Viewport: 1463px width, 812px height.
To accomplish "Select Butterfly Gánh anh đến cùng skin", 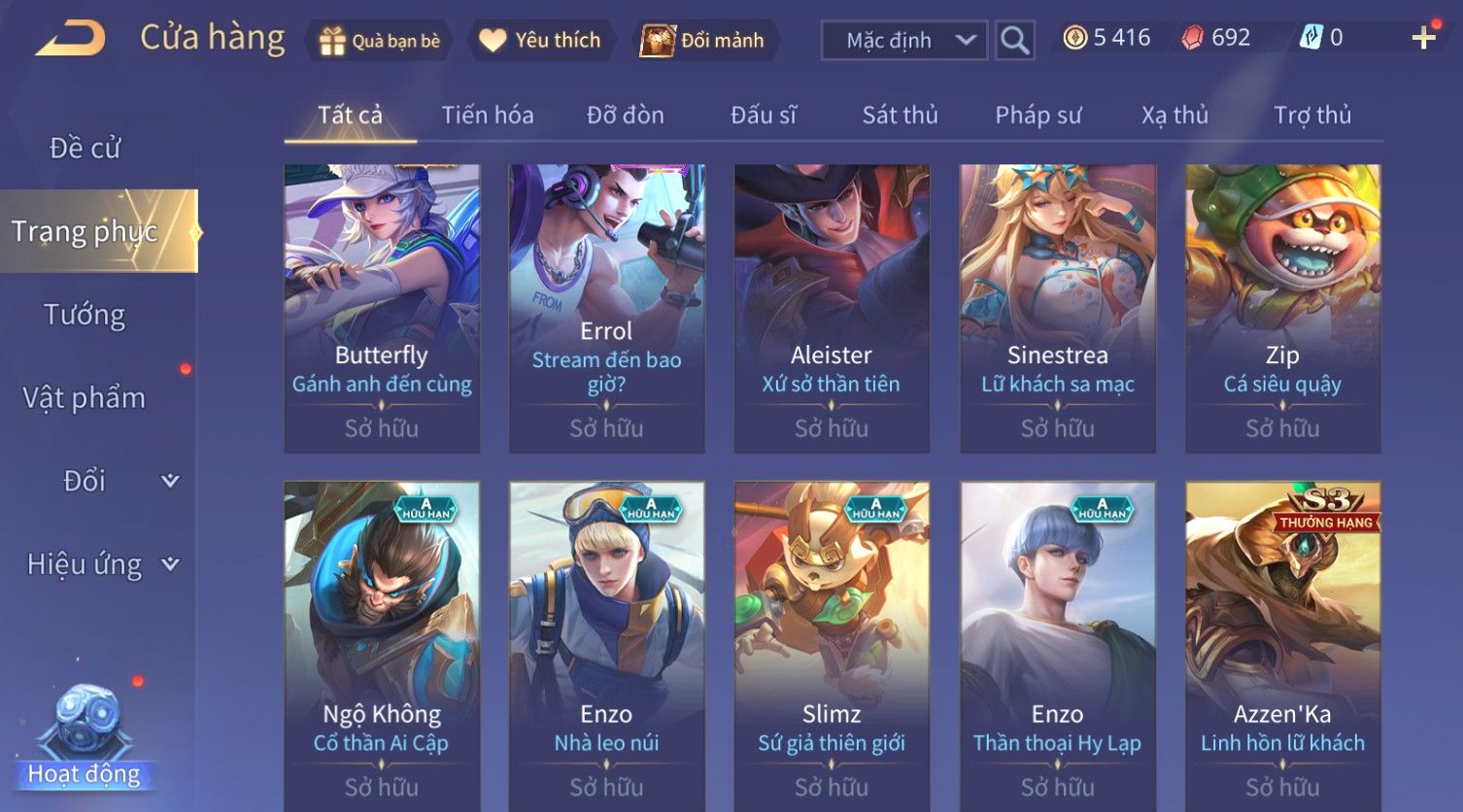I will (x=382, y=308).
